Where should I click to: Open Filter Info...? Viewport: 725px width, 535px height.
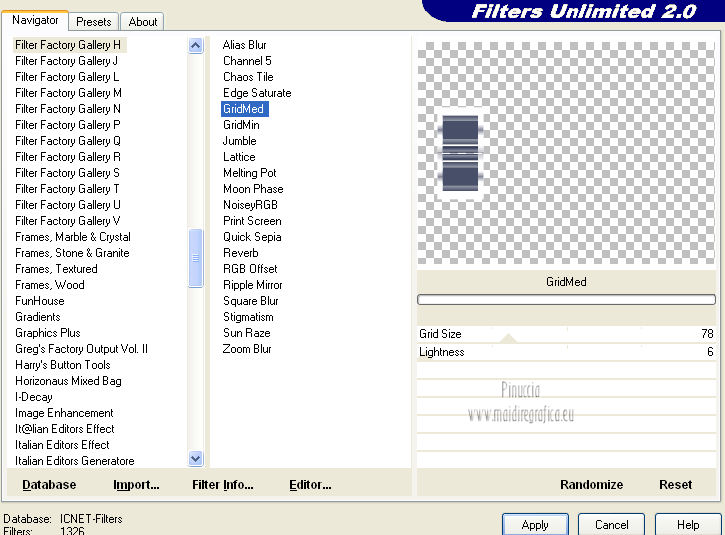tap(223, 485)
